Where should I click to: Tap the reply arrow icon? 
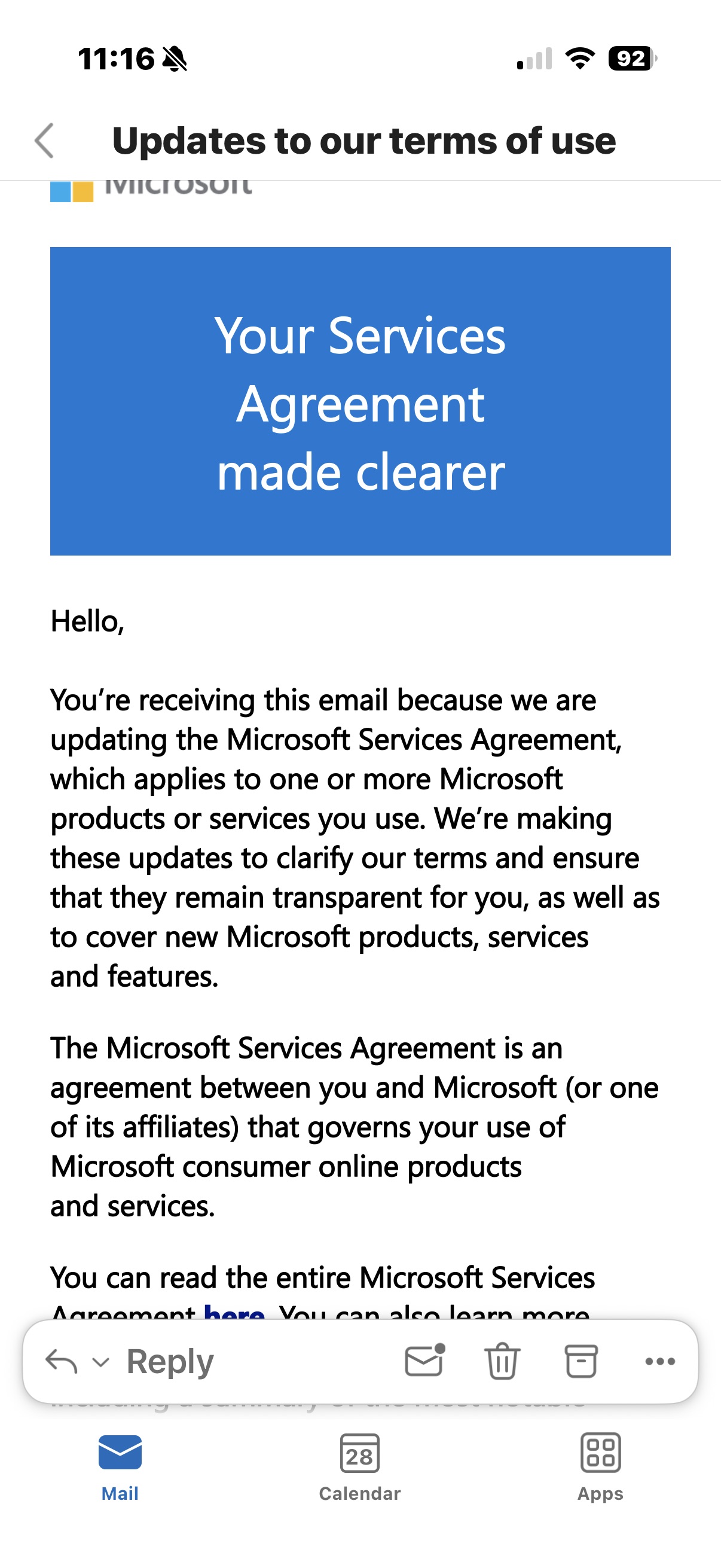[x=62, y=1362]
